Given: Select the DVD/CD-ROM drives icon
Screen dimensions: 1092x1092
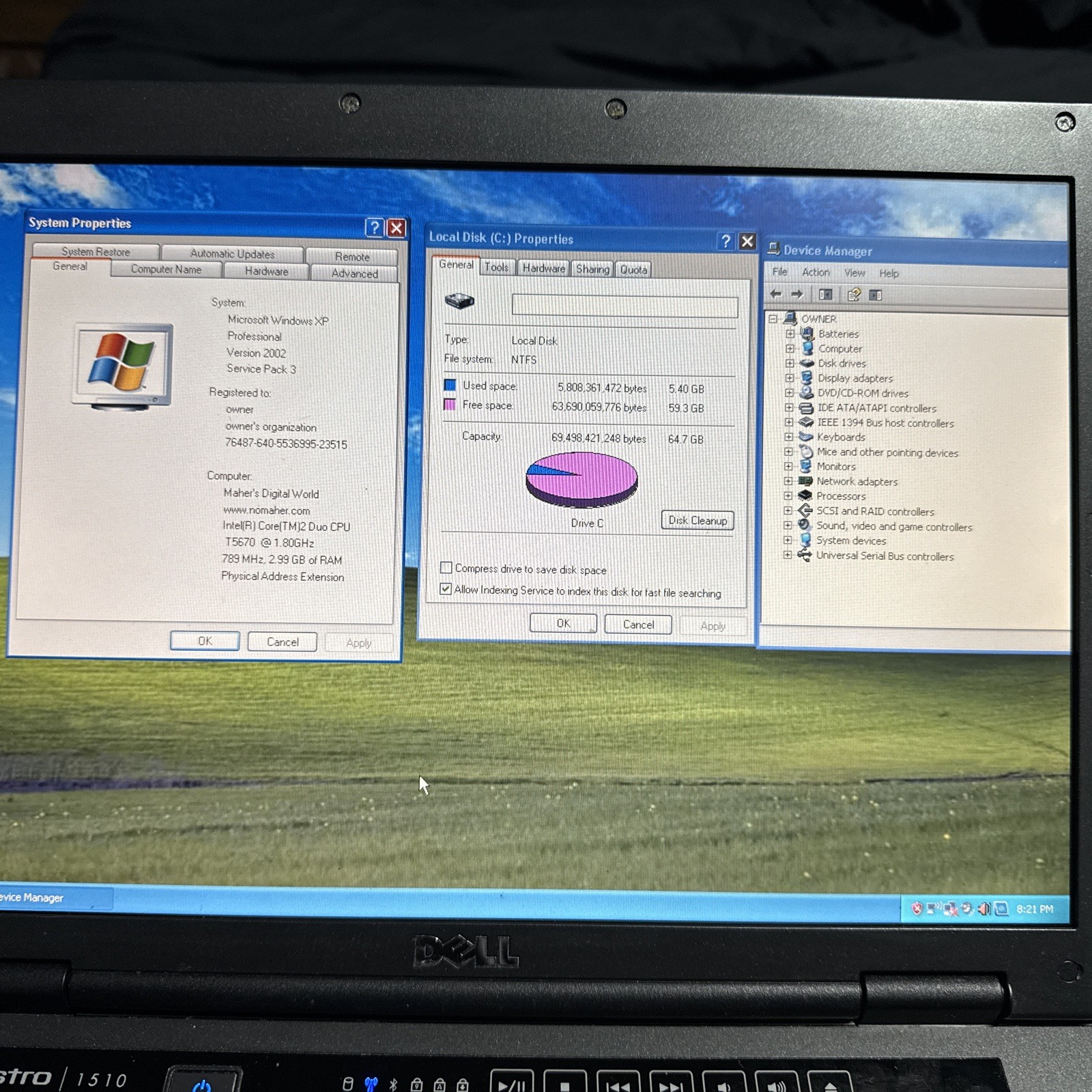Looking at the screenshot, I should (807, 392).
